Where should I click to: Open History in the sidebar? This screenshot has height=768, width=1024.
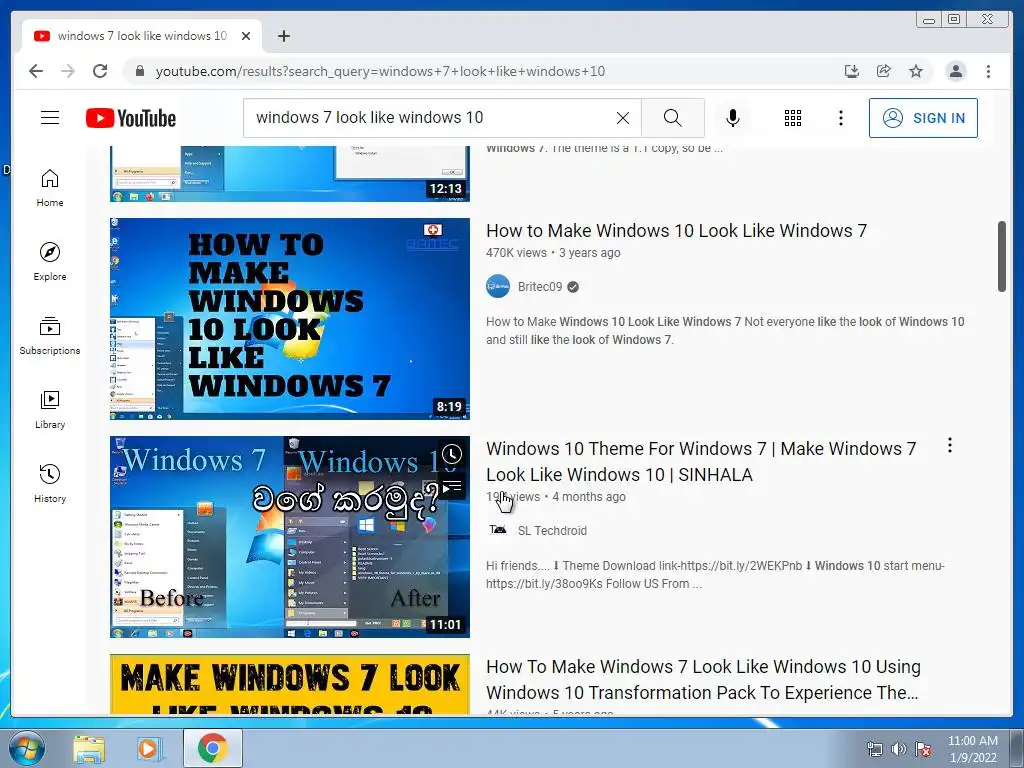[50, 483]
